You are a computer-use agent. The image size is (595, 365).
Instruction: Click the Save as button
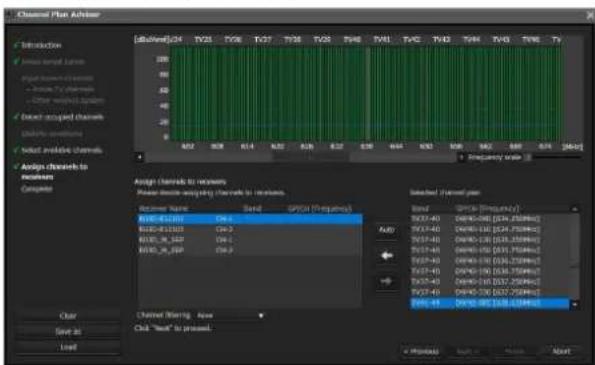(68, 332)
